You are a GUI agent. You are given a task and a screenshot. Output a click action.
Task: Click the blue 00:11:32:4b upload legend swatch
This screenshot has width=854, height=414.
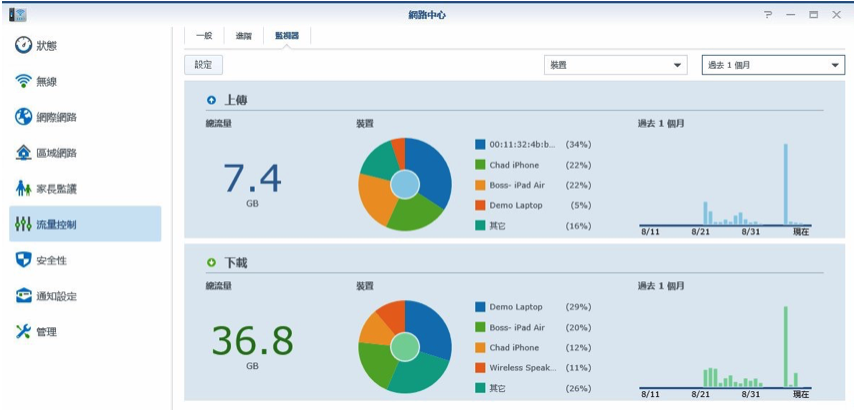(480, 144)
